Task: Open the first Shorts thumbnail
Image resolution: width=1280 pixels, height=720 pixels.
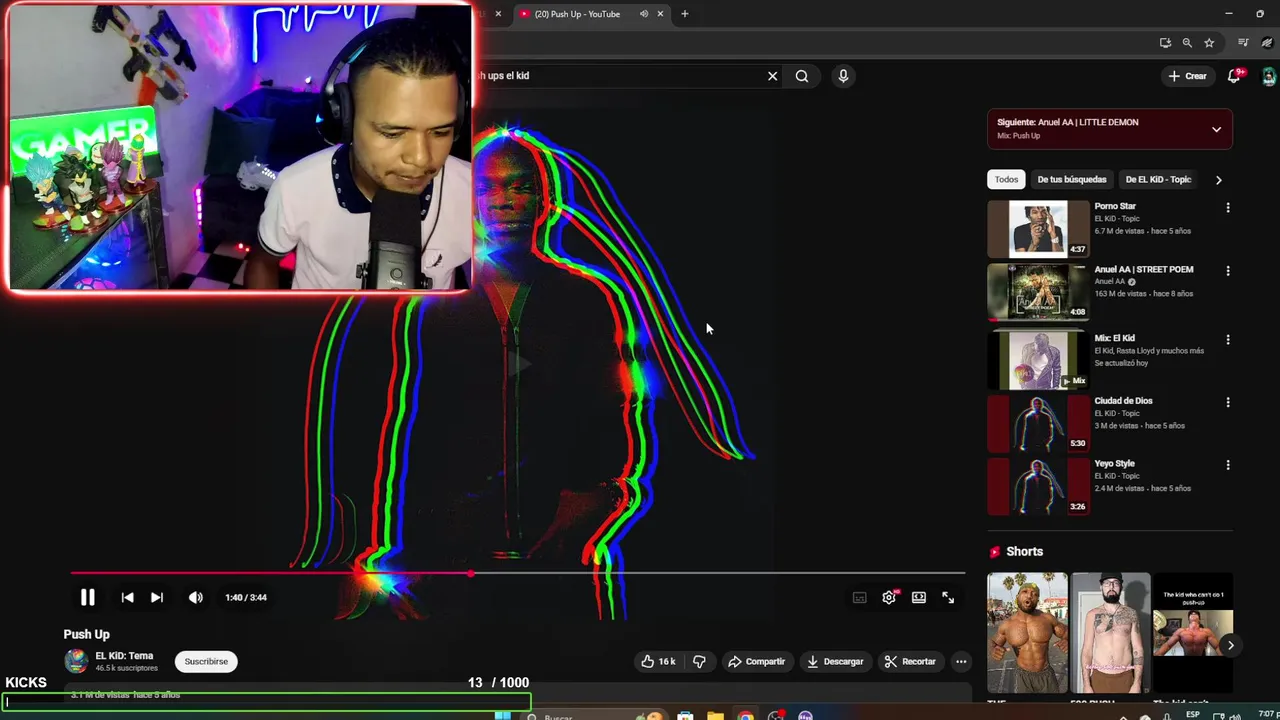Action: click(1027, 632)
